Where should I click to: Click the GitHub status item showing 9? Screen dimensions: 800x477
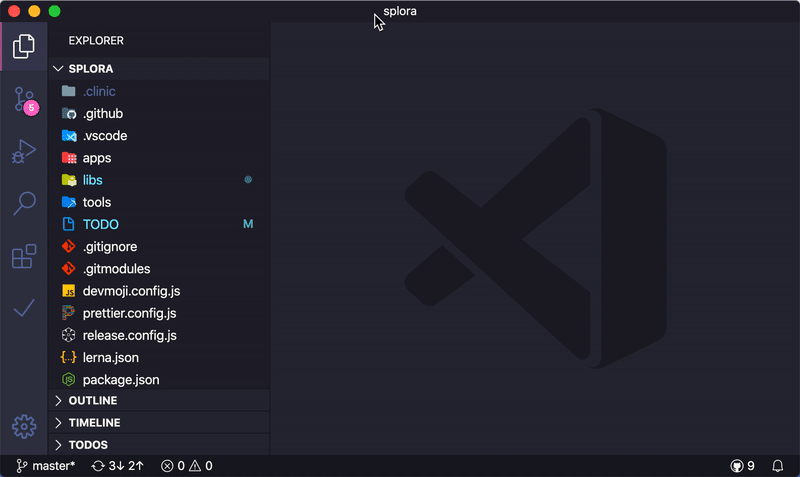coord(742,466)
